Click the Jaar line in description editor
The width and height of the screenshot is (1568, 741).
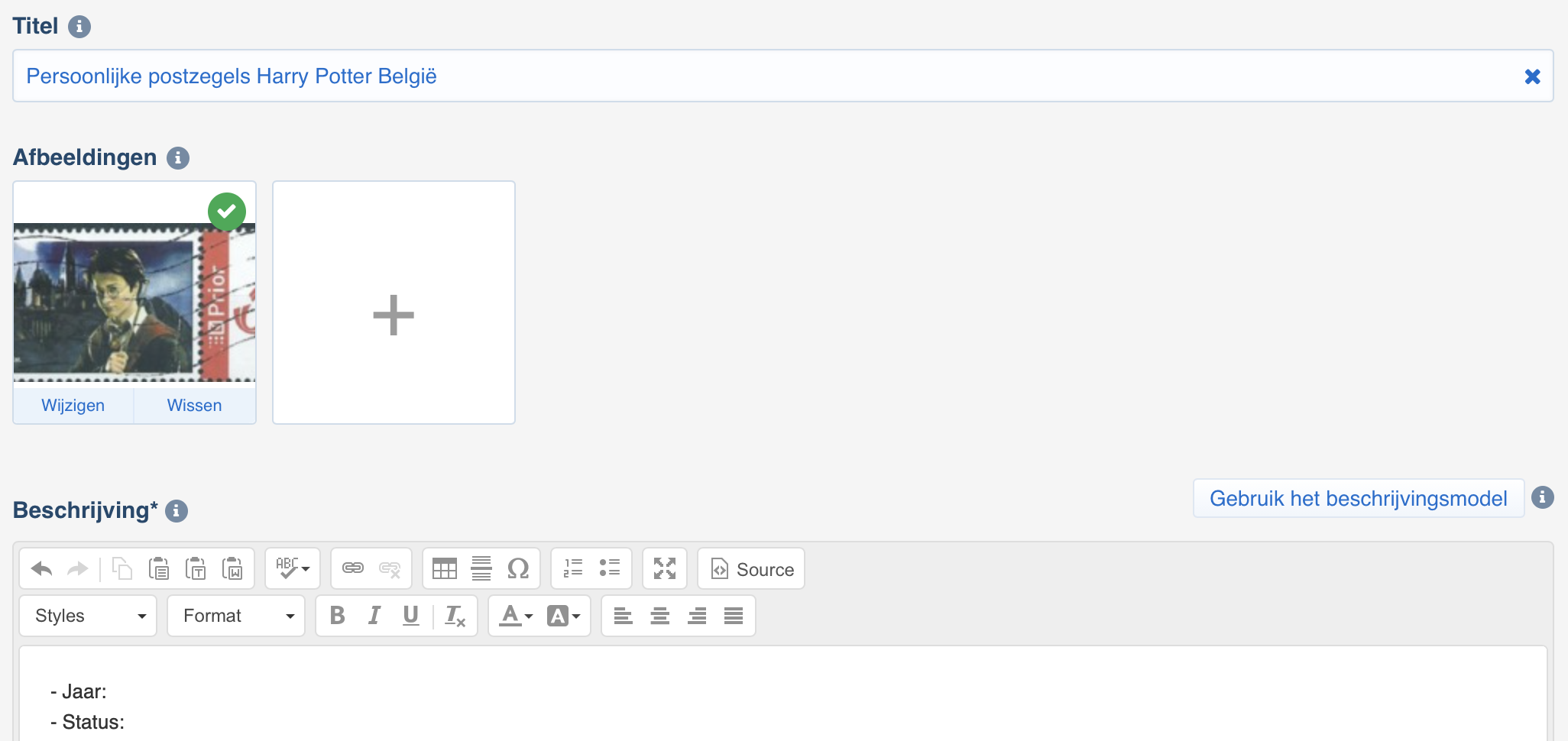pos(79,691)
